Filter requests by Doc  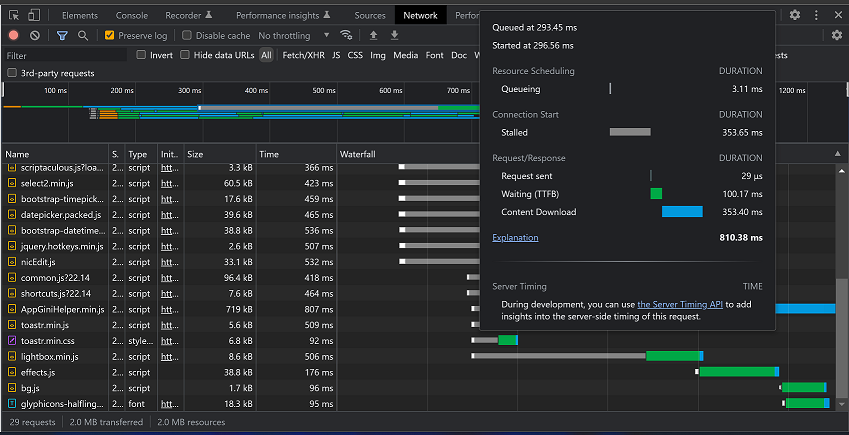[x=459, y=55]
